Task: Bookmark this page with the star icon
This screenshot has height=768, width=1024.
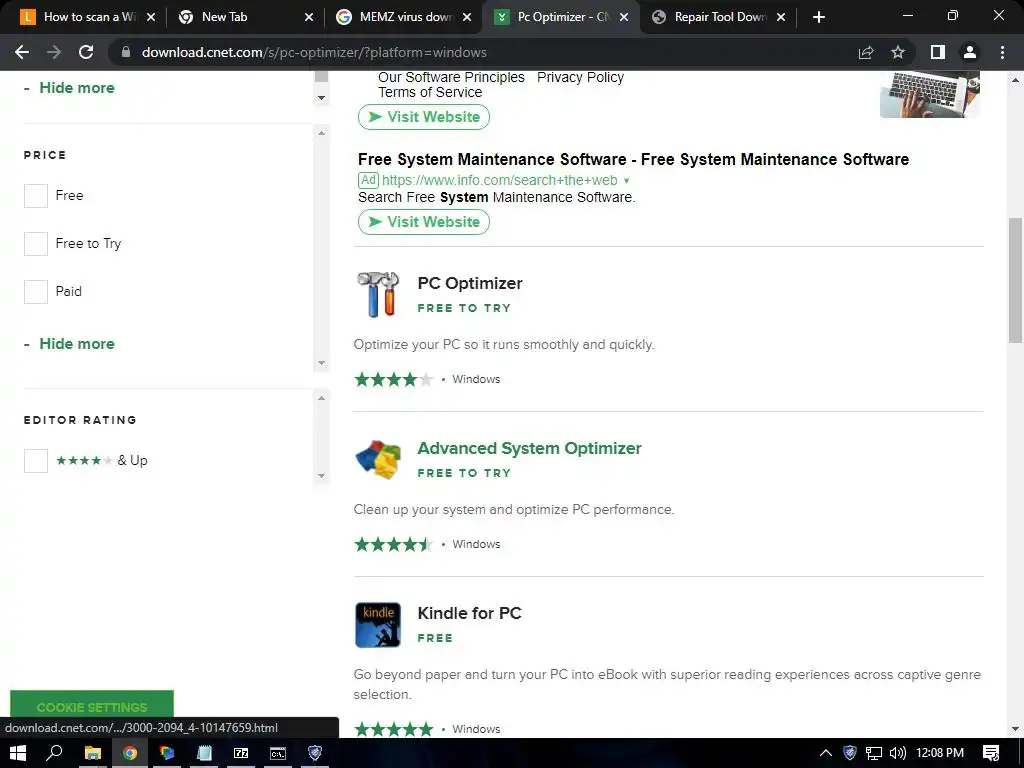Action: (898, 52)
